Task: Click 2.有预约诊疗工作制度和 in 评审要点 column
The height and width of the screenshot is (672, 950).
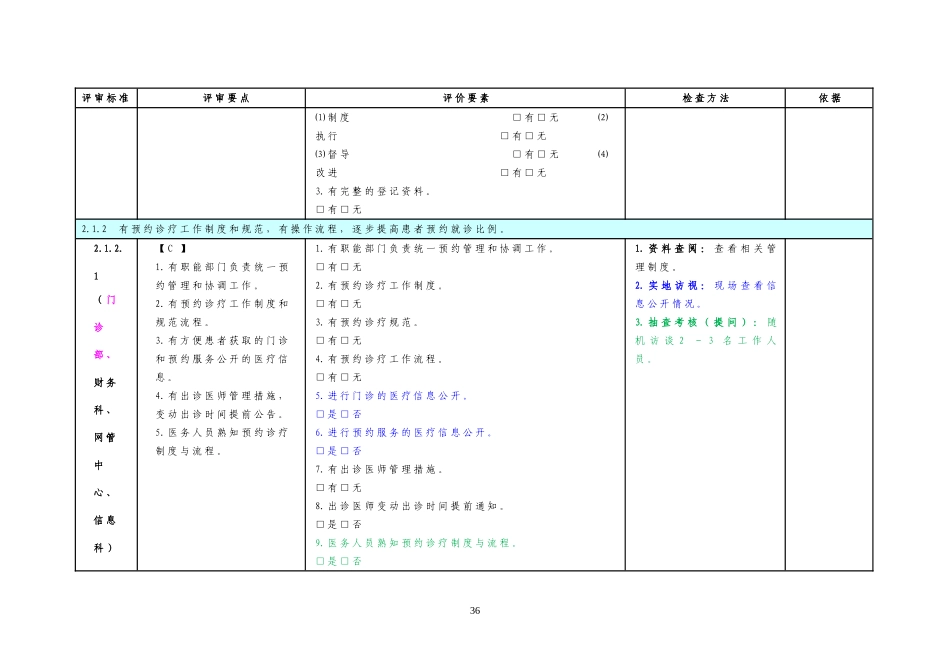Action: [221, 304]
